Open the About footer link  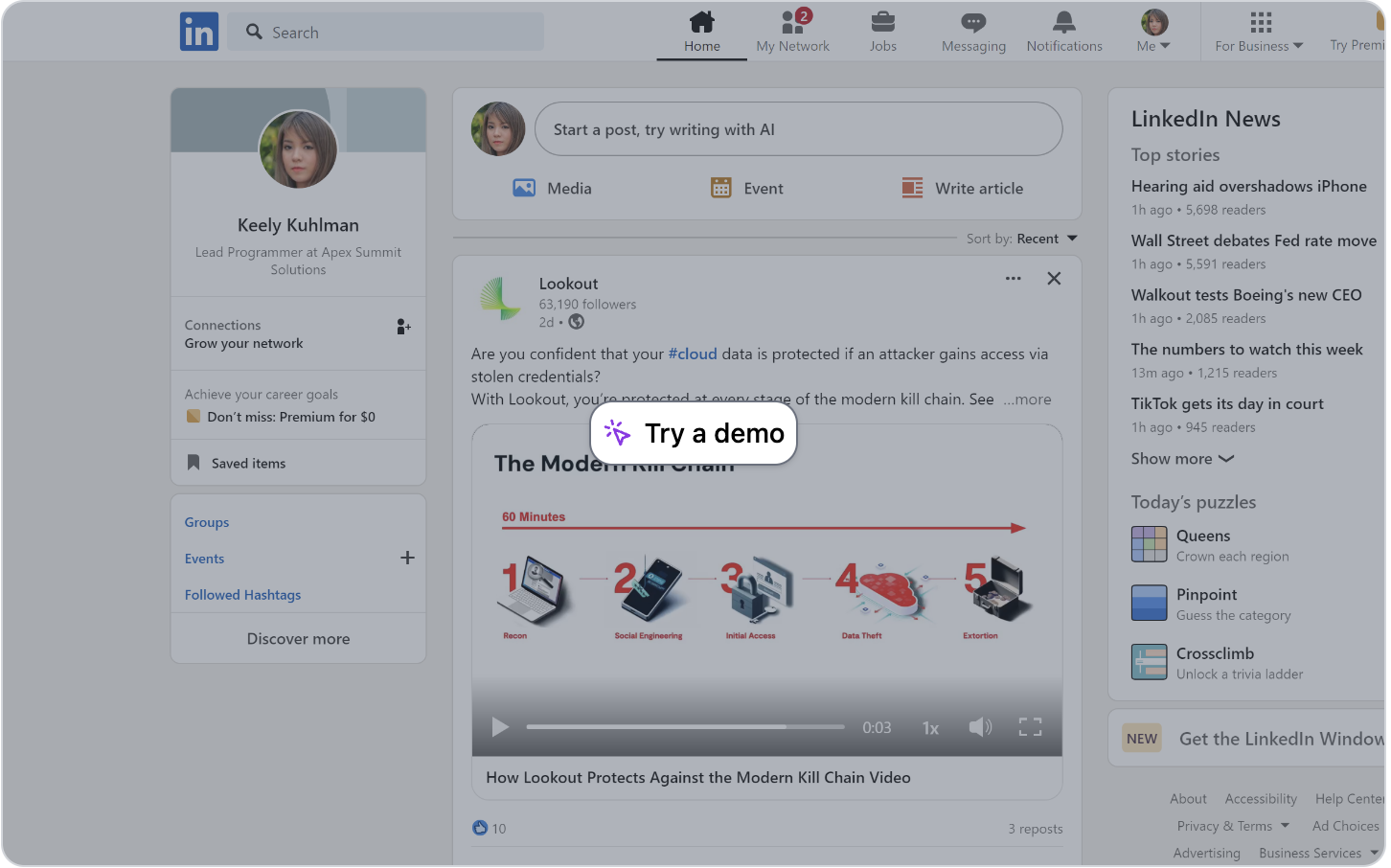(x=1188, y=799)
